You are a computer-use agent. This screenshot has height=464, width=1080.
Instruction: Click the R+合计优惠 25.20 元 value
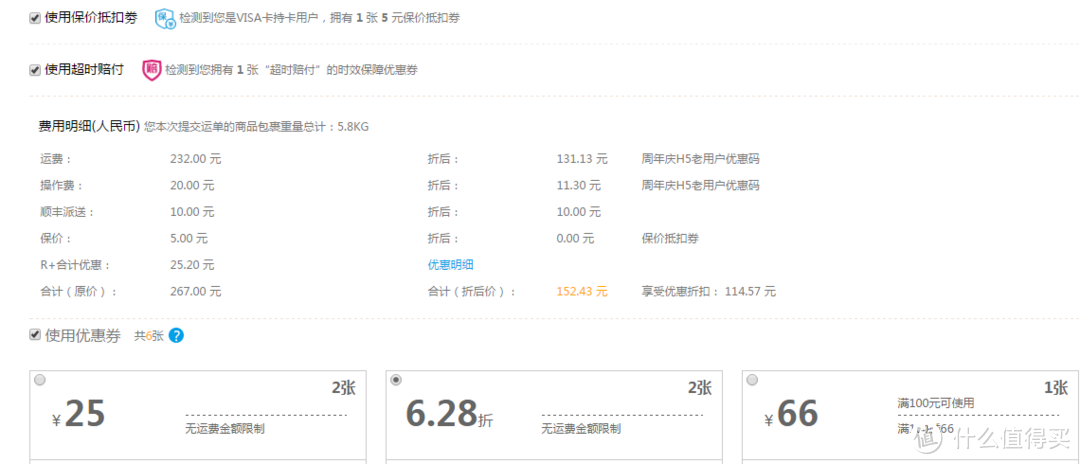[192, 265]
